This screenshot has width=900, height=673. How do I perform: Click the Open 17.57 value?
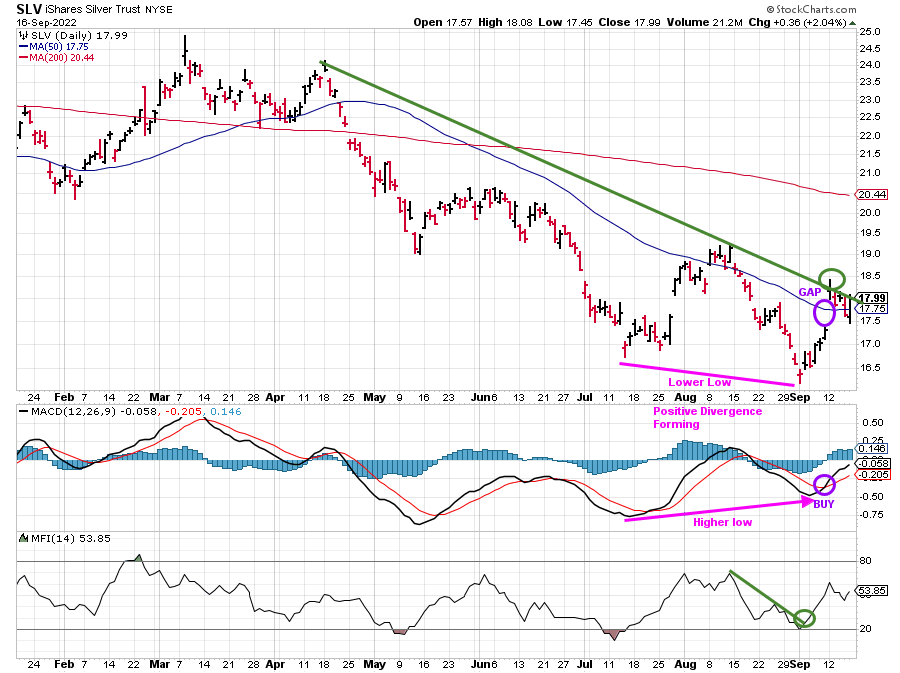click(443, 22)
